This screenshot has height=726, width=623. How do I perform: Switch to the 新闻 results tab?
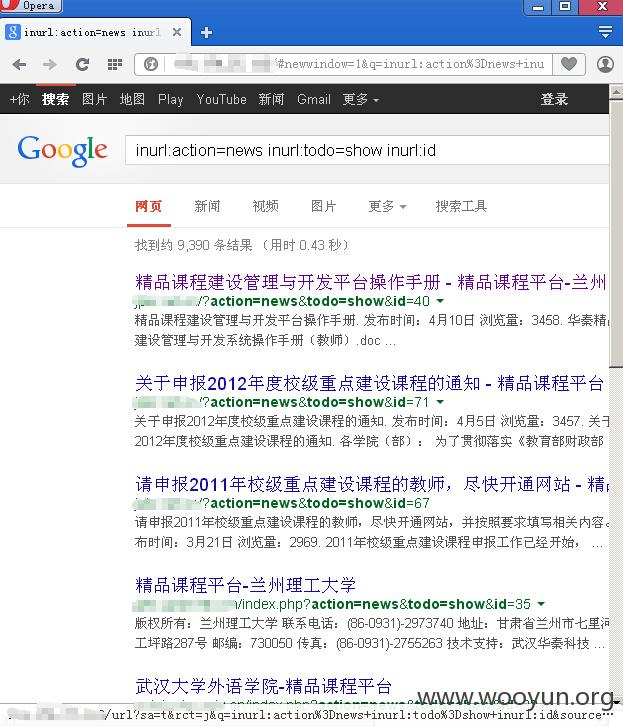[207, 206]
